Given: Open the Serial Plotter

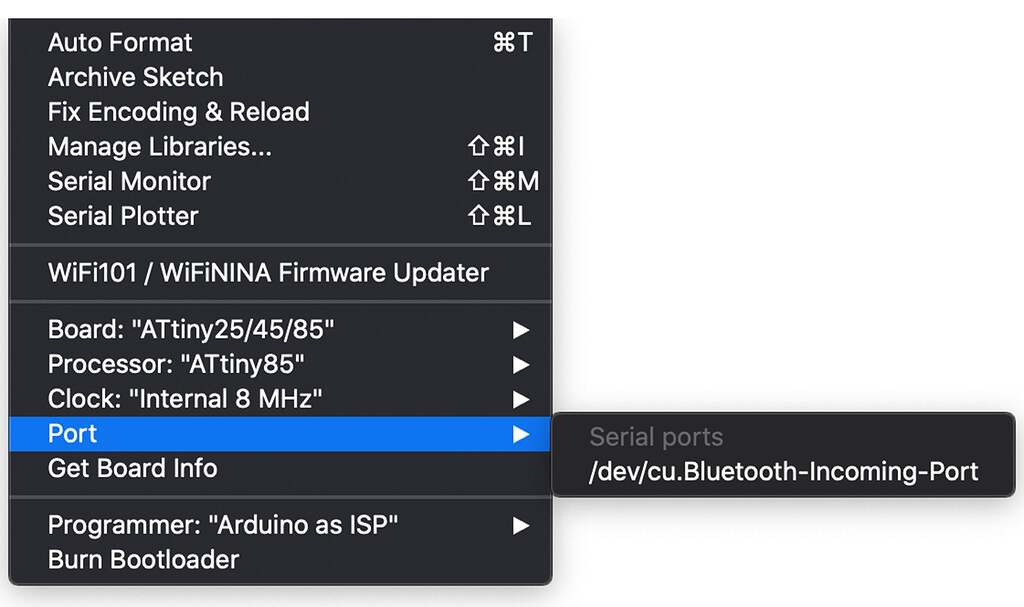Looking at the screenshot, I should (281, 216).
